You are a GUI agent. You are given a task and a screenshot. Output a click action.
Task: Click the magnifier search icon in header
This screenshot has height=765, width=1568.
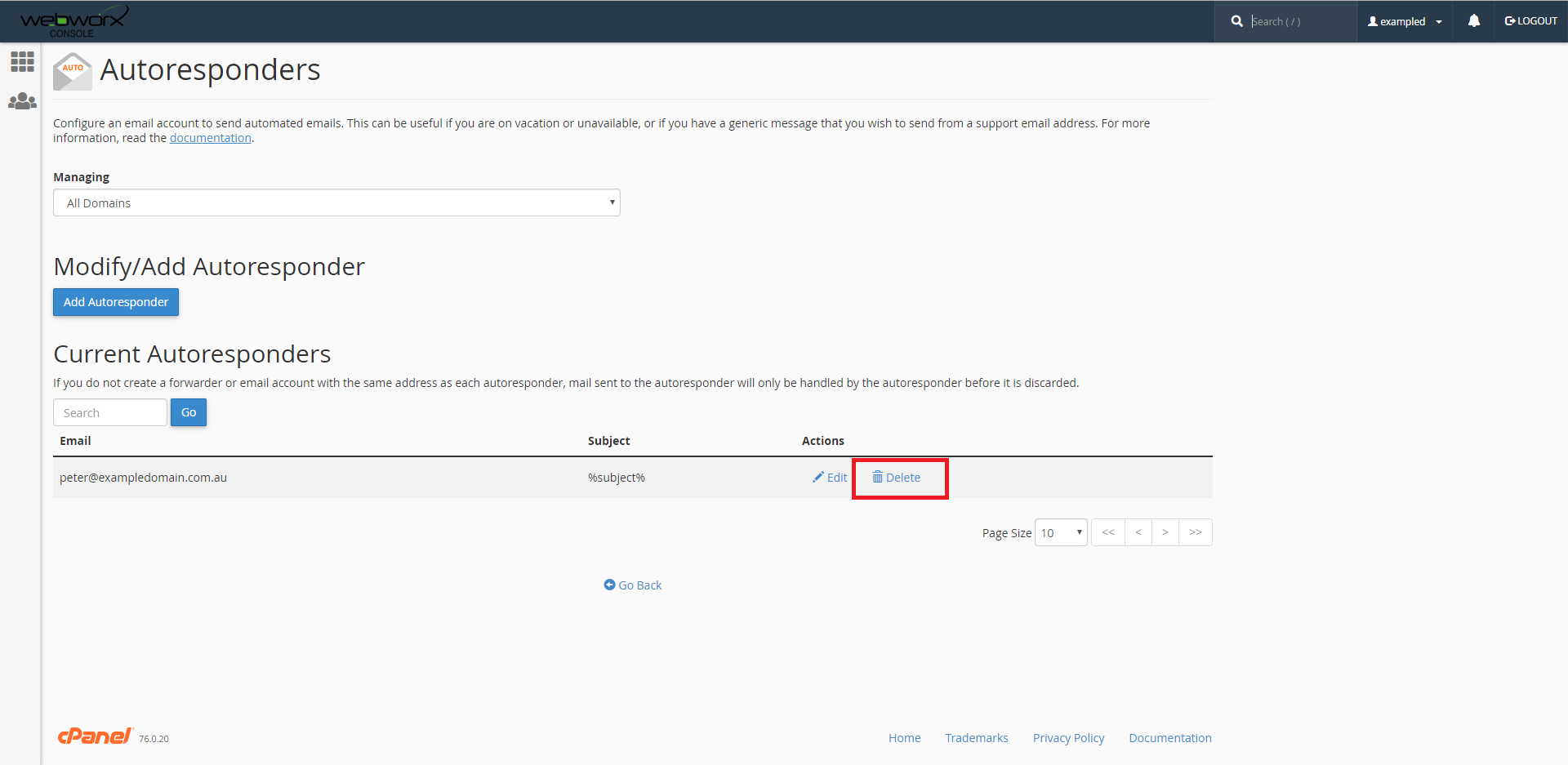tap(1236, 21)
